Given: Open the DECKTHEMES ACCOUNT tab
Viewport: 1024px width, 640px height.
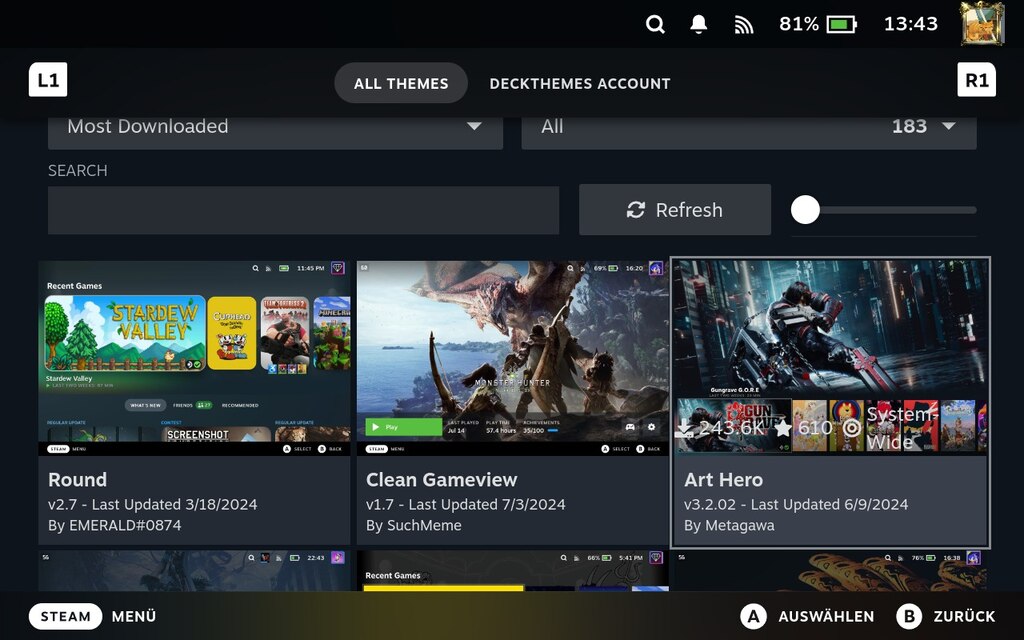Looking at the screenshot, I should [x=580, y=84].
